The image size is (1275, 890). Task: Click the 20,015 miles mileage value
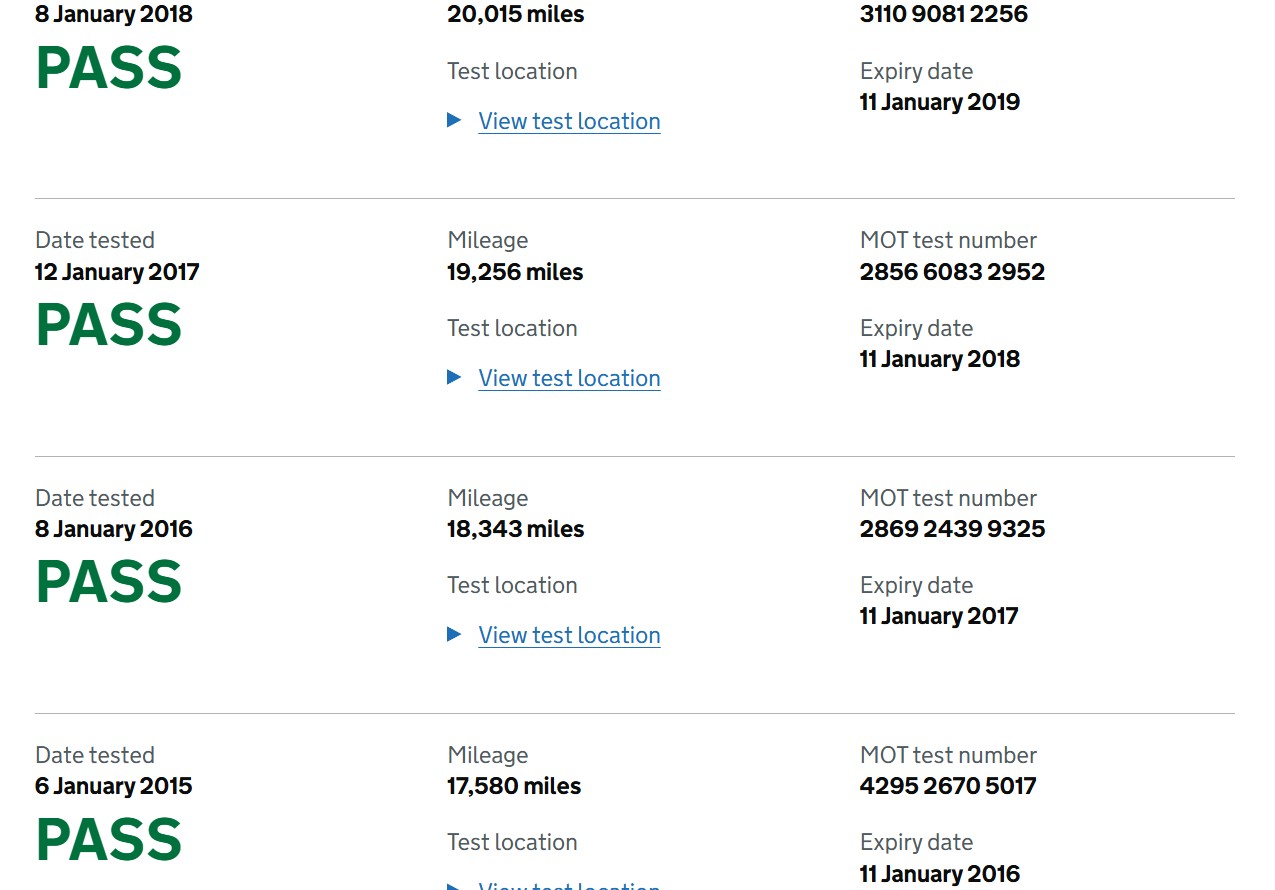click(x=516, y=15)
